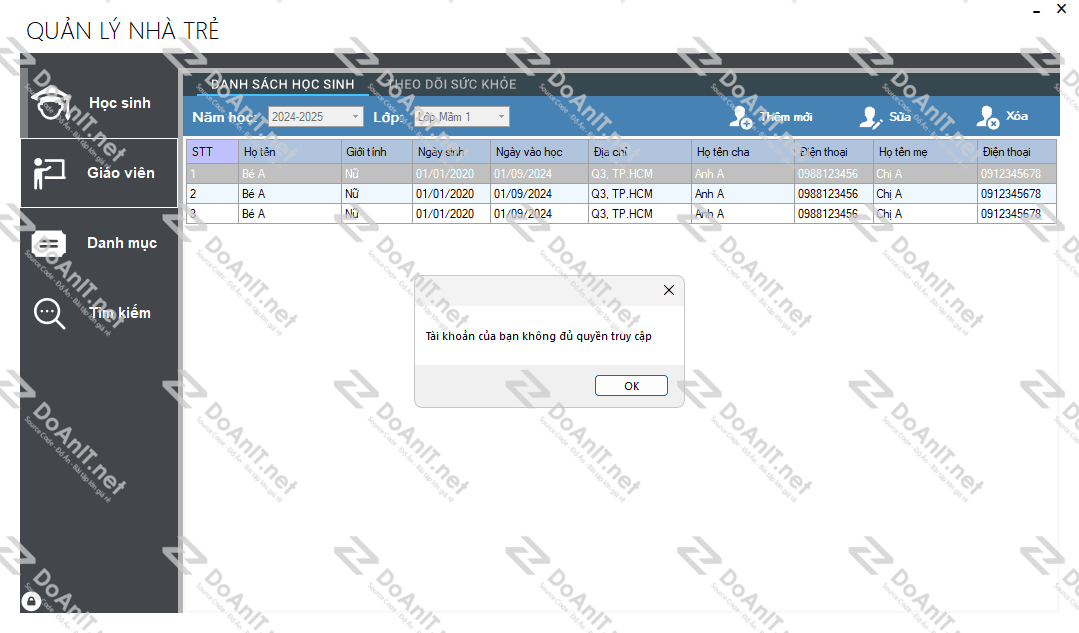This screenshot has width=1079, height=633.
Task: Select Bé A in row 2
Action: pyautogui.click(x=289, y=194)
